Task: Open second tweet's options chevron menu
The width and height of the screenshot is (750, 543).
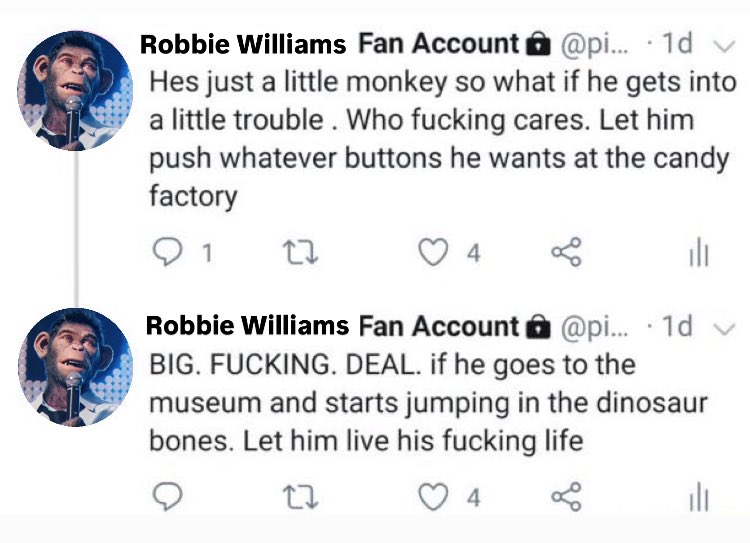Action: pyautogui.click(x=724, y=329)
